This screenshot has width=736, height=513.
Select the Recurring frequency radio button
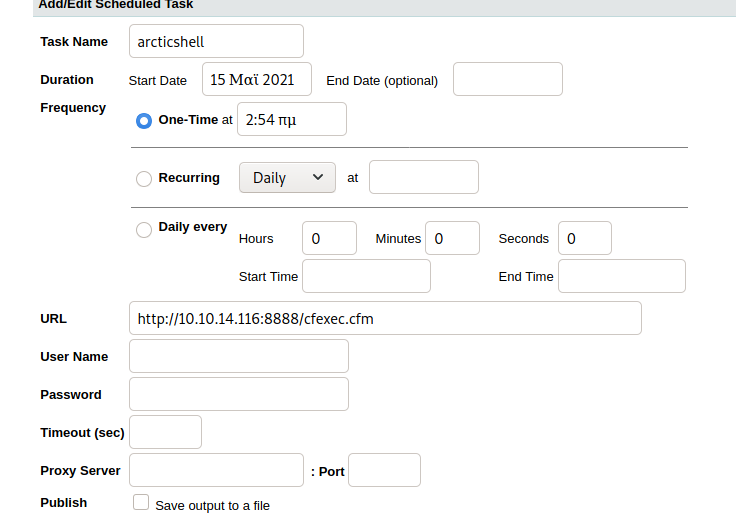pos(144,179)
